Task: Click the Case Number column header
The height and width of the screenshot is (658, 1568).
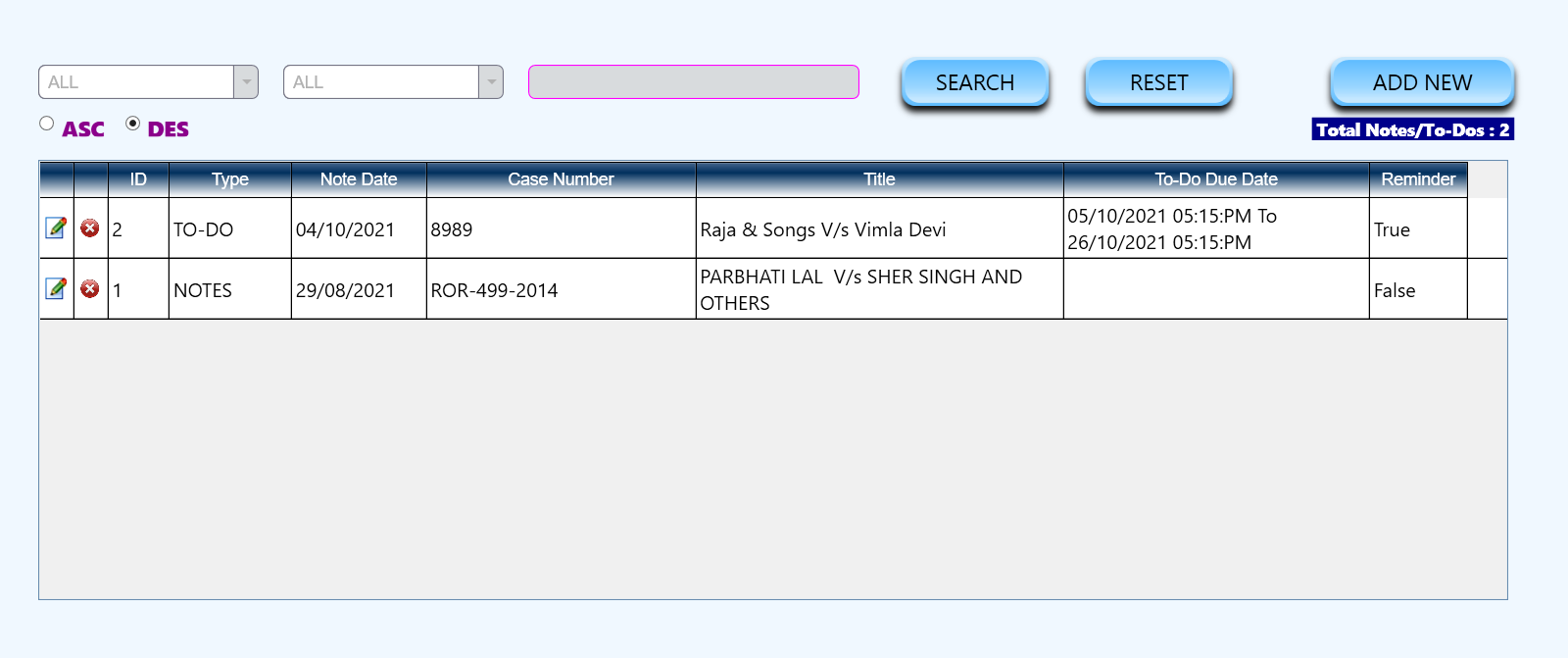Action: pos(561,179)
